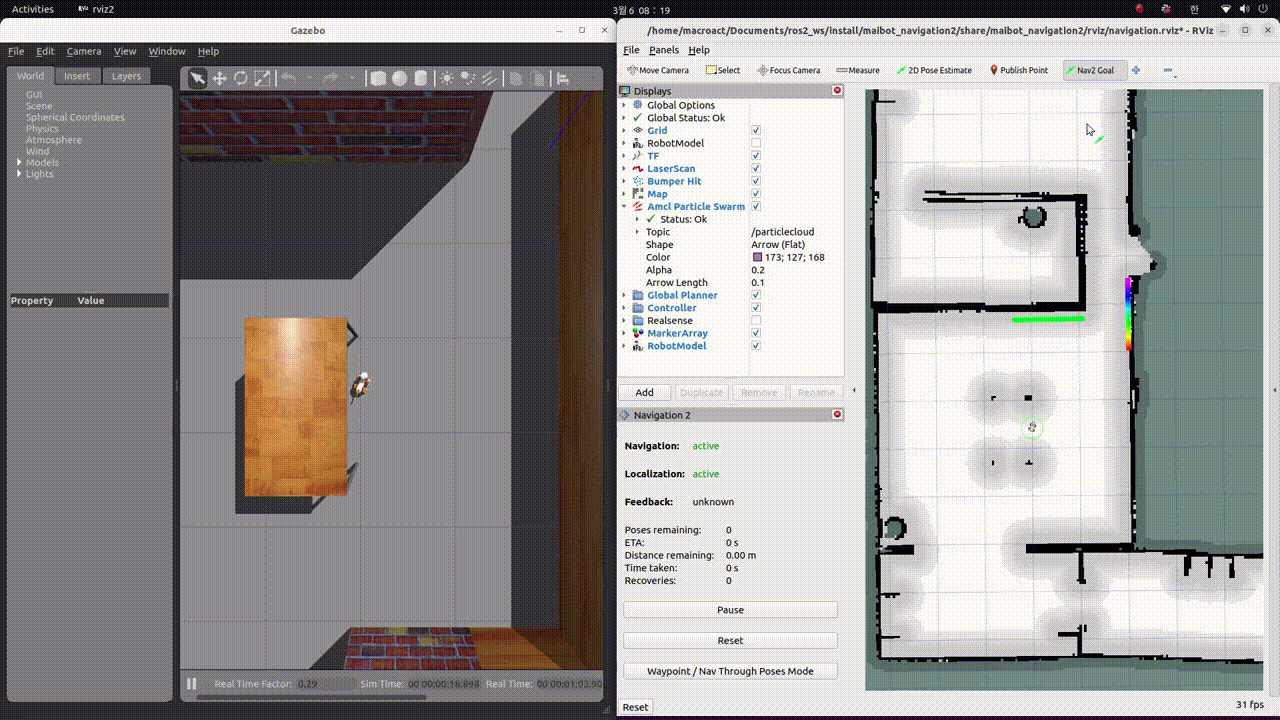Click the particle cloud Color swatch
Screen dimensions: 1280x720
point(757,258)
